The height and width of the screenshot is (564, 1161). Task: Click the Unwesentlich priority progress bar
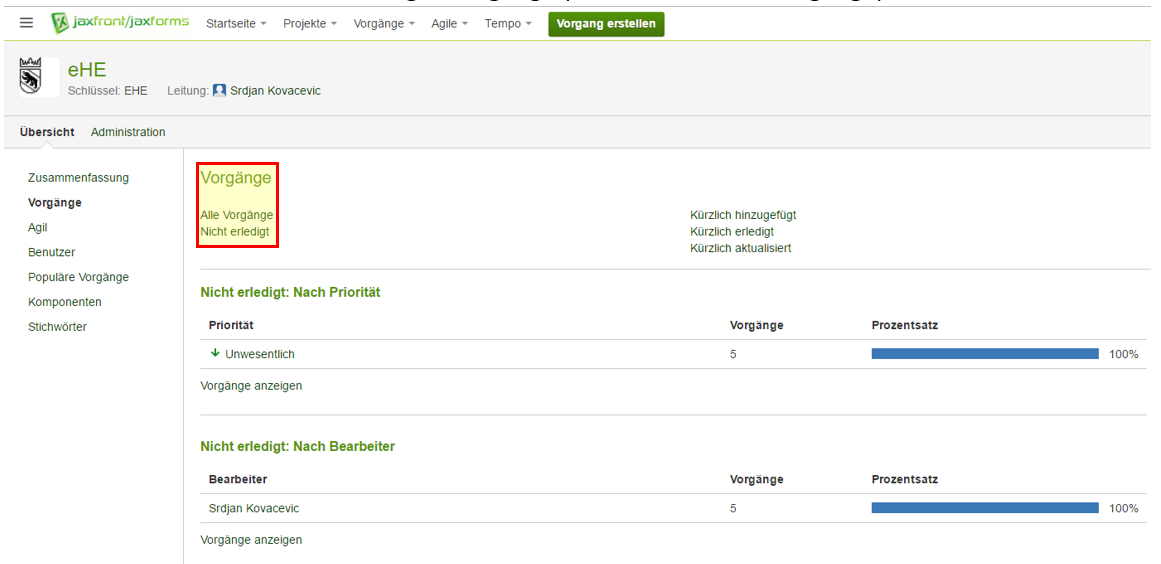pos(984,354)
